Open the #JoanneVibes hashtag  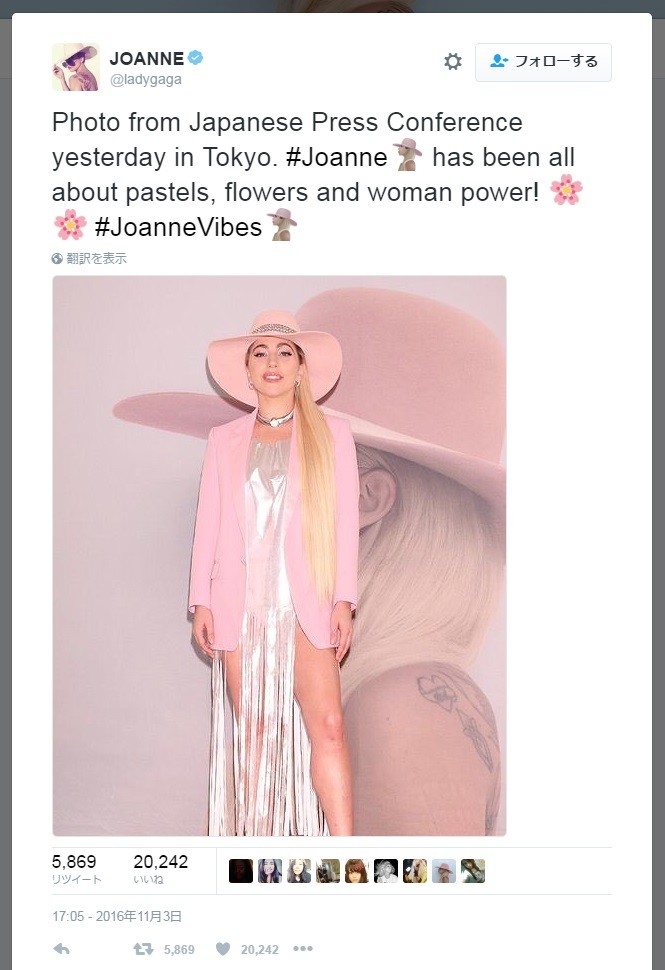pos(178,226)
